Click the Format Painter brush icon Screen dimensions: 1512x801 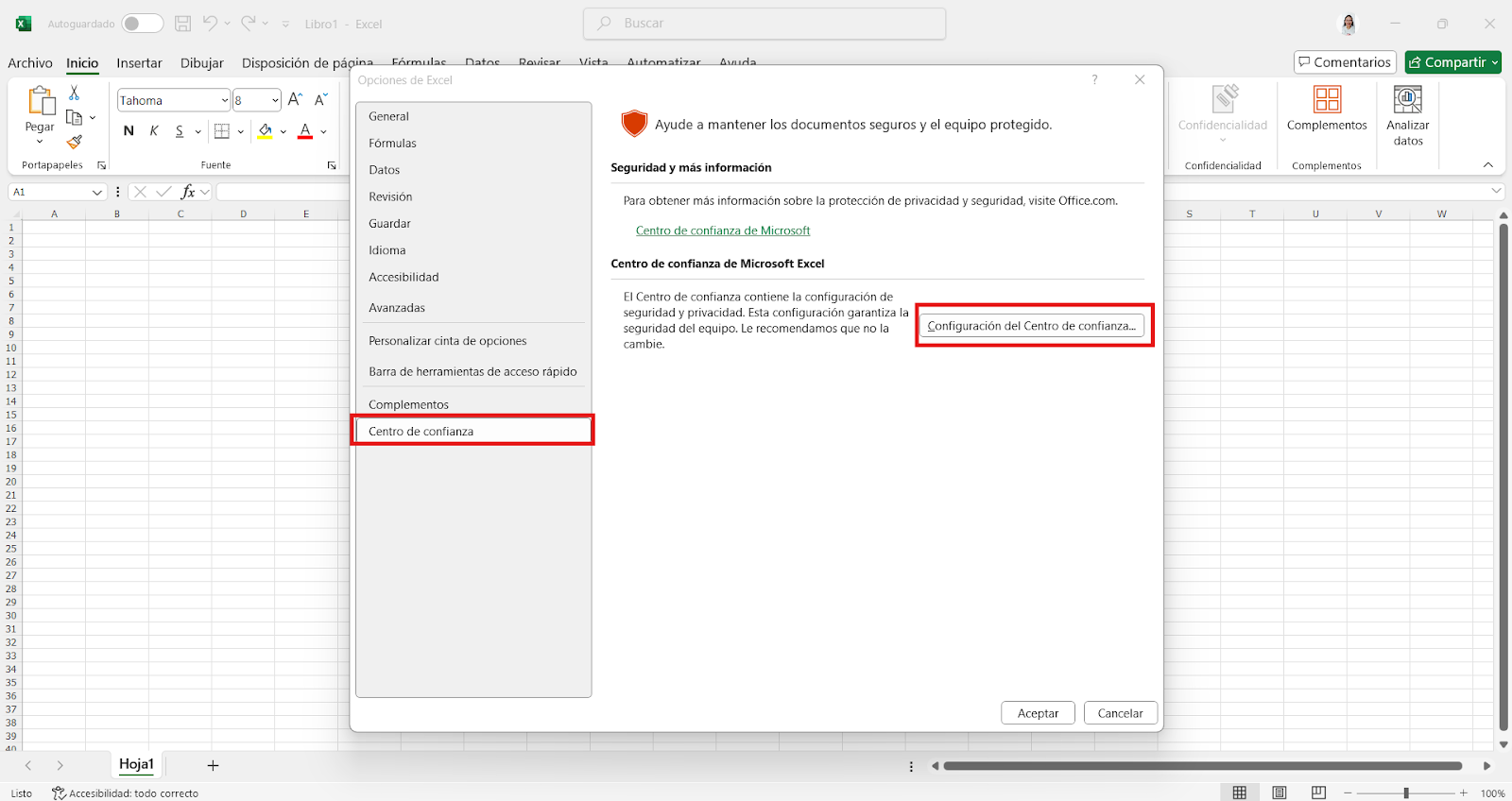point(74,142)
